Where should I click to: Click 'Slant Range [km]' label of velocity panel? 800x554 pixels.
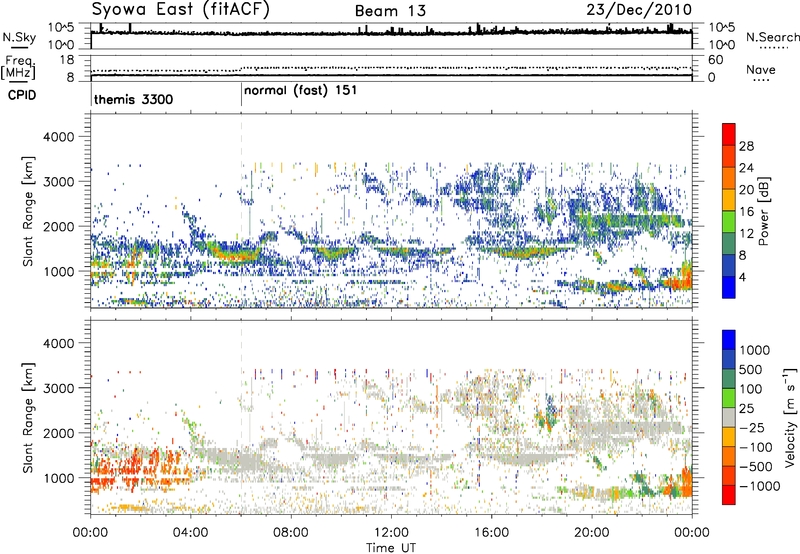click(28, 417)
